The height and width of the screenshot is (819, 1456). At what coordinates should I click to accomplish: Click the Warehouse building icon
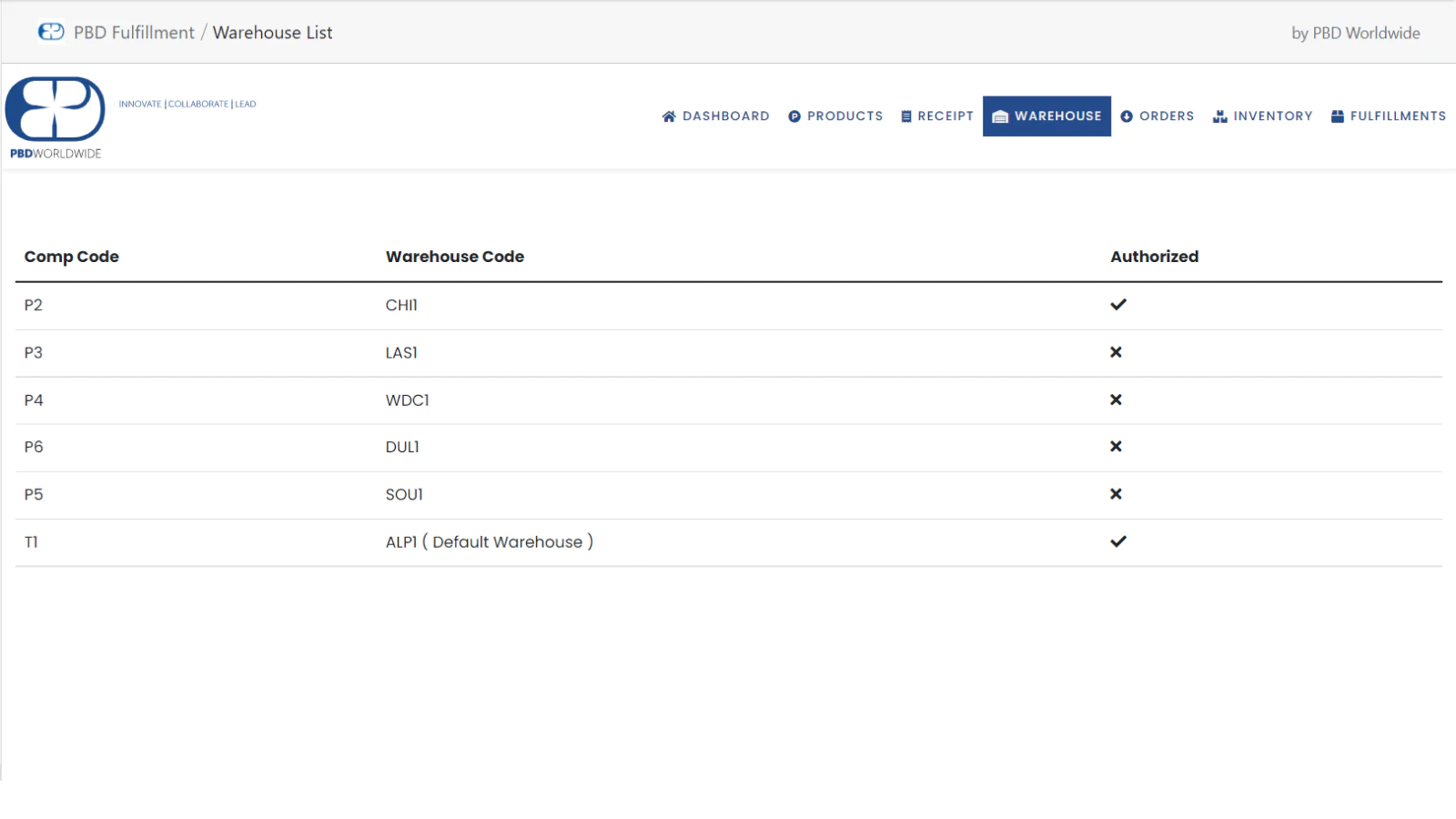(1000, 116)
